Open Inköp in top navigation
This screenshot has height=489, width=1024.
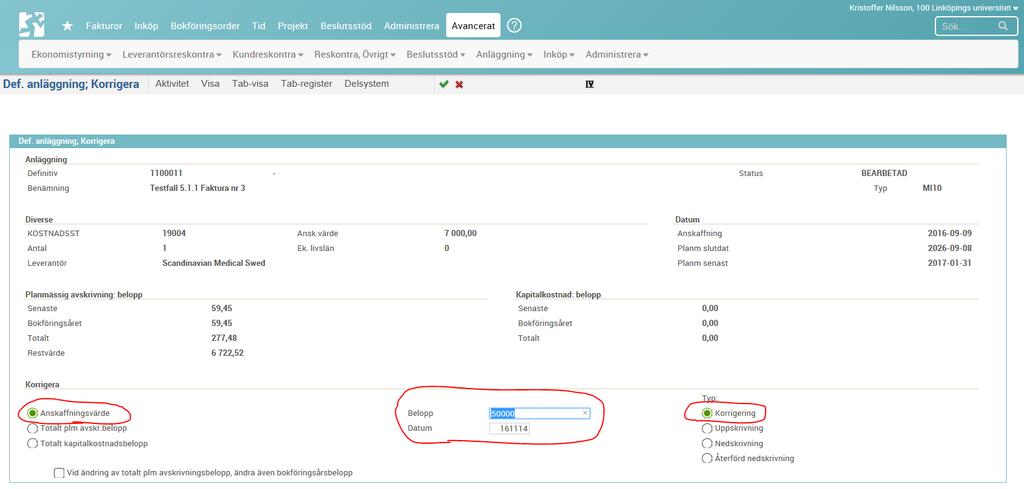coord(146,26)
